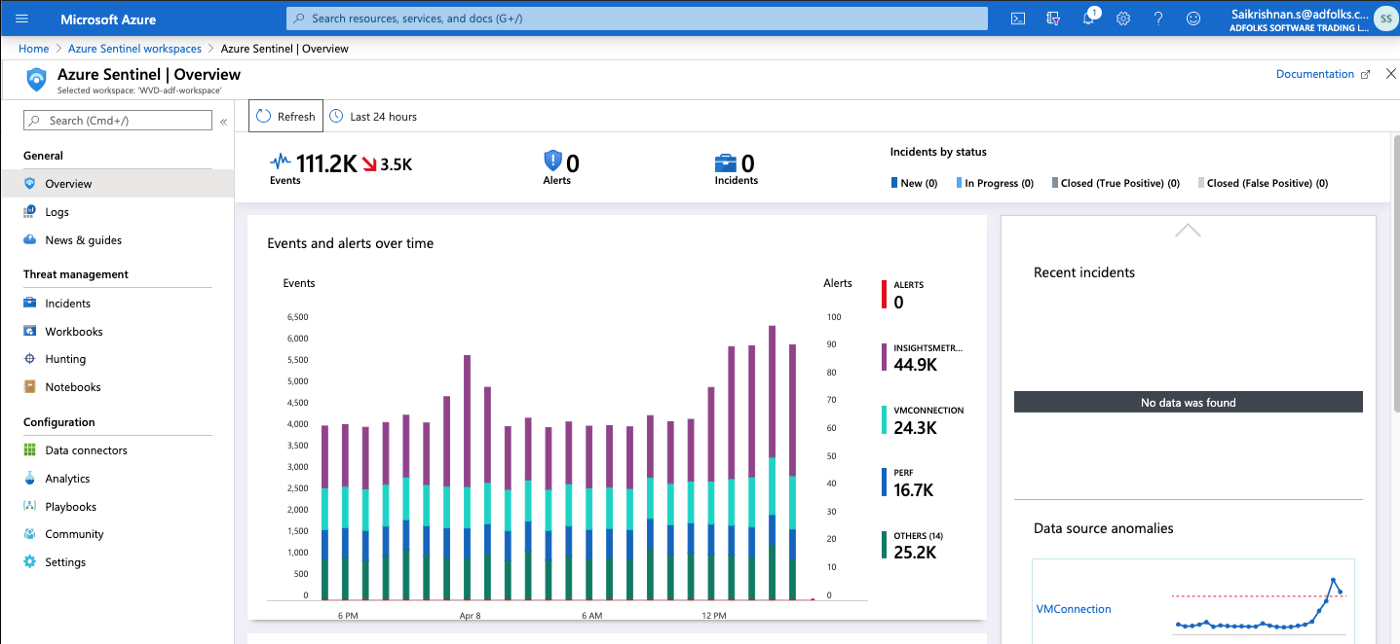The height and width of the screenshot is (644, 1400).
Task: Launch Cloud Shell from the top bar
Action: [1018, 19]
